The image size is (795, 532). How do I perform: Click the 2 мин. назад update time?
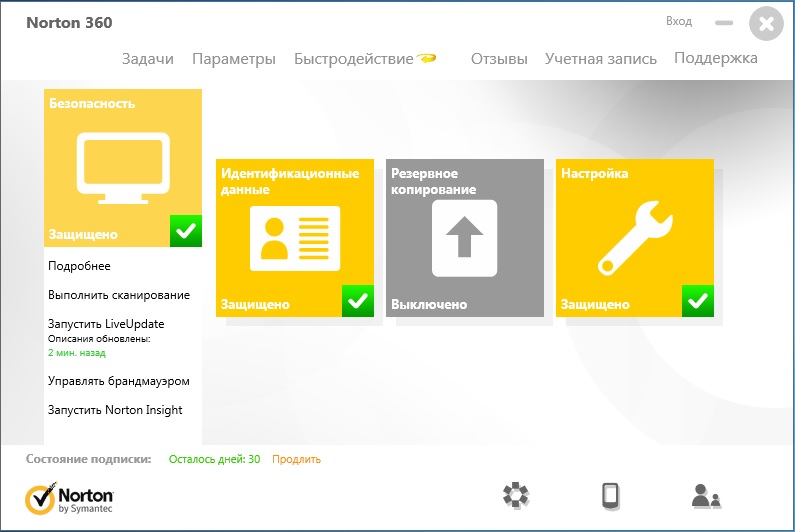coord(77,352)
